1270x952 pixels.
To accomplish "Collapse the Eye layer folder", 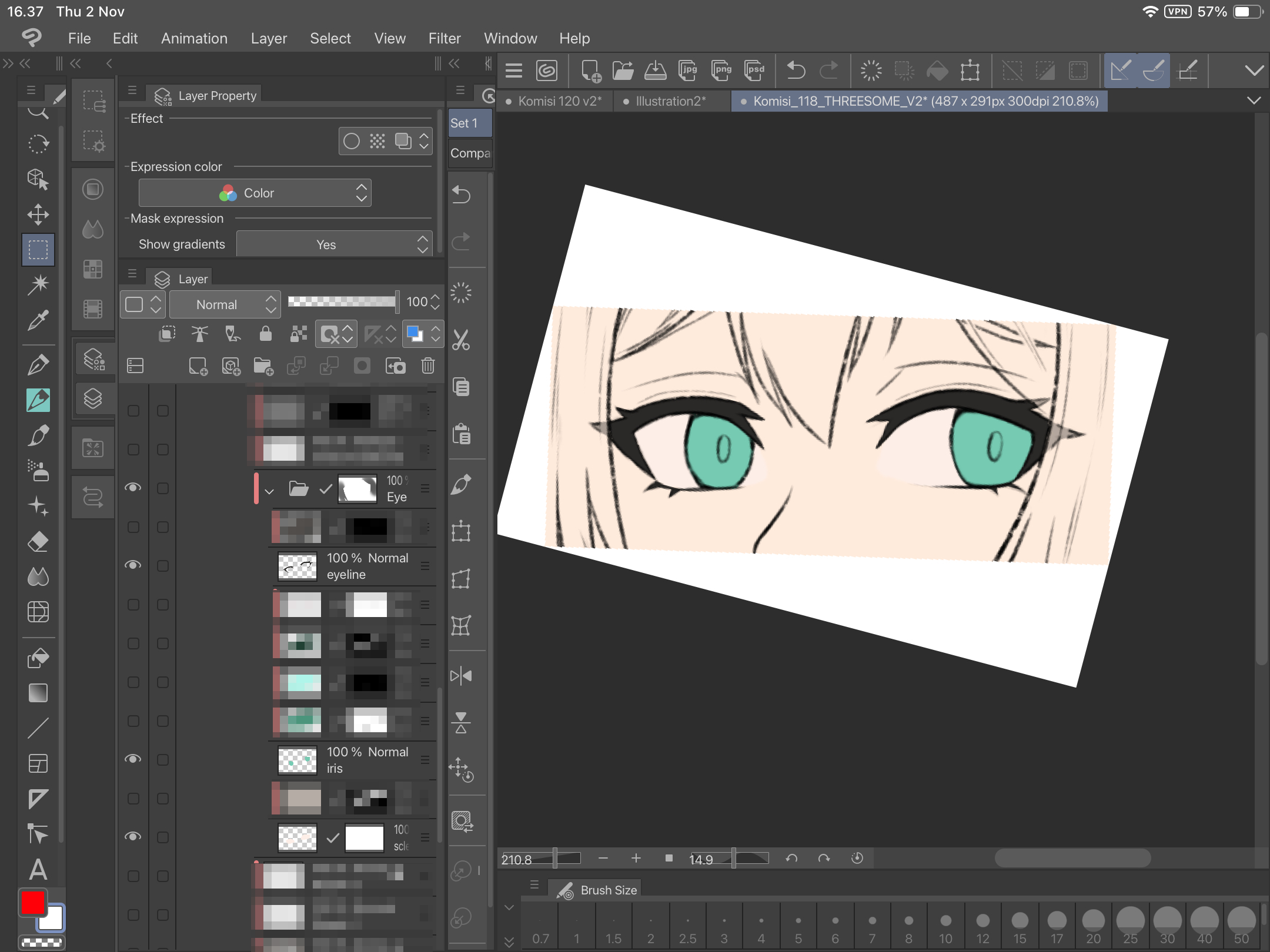I will [269, 491].
